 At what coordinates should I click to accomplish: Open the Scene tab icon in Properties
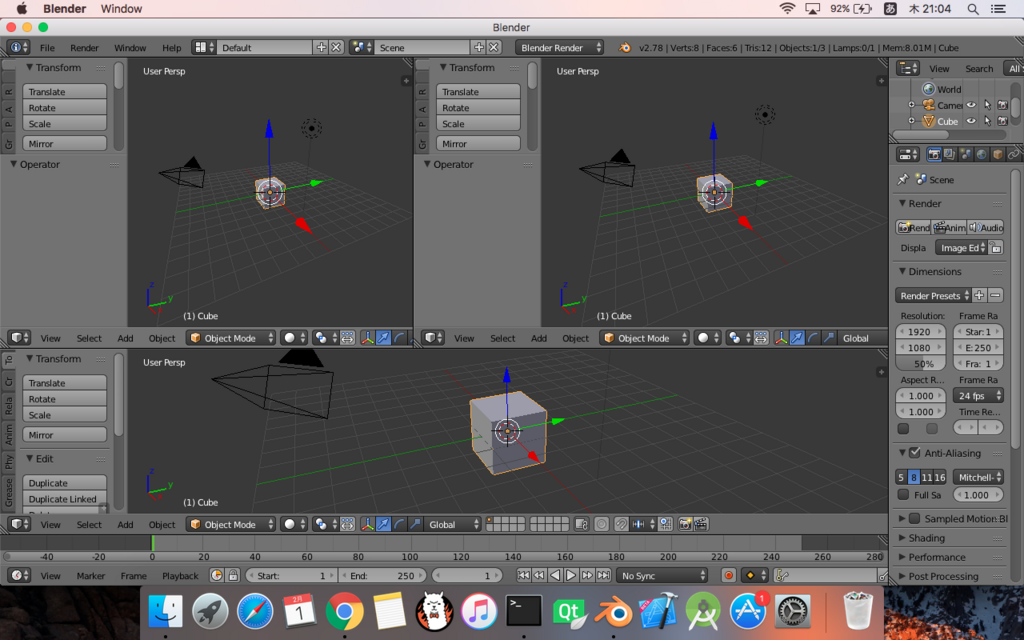[965, 155]
